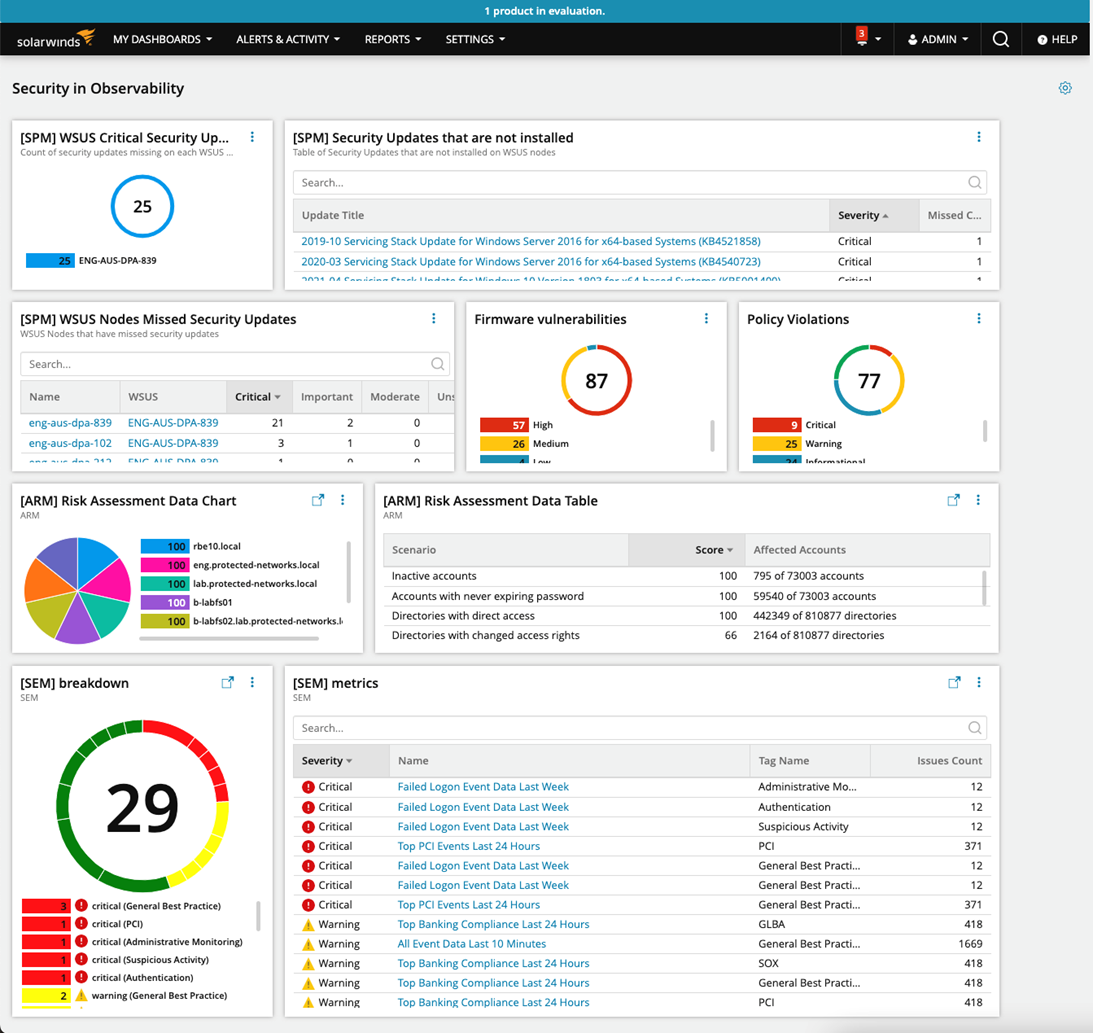Viewport: 1093px width, 1033px height.
Task: Open Risk Assessment Data Table external link icon
Action: [954, 500]
